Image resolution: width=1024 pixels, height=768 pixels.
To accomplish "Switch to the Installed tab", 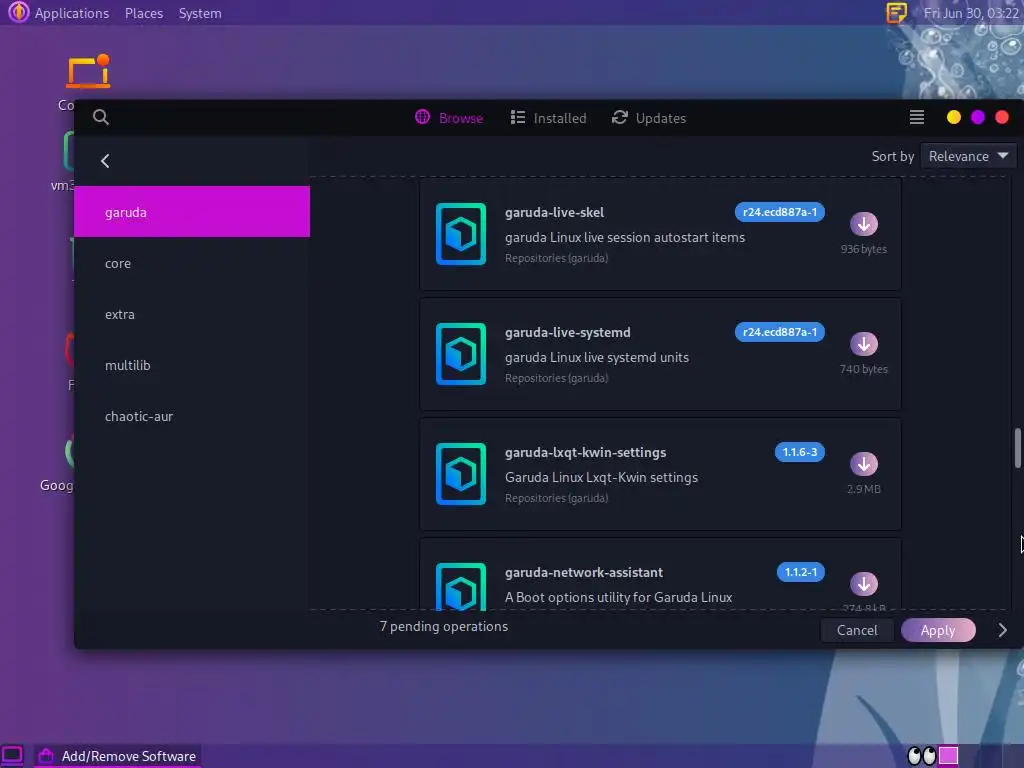I will (x=549, y=118).
